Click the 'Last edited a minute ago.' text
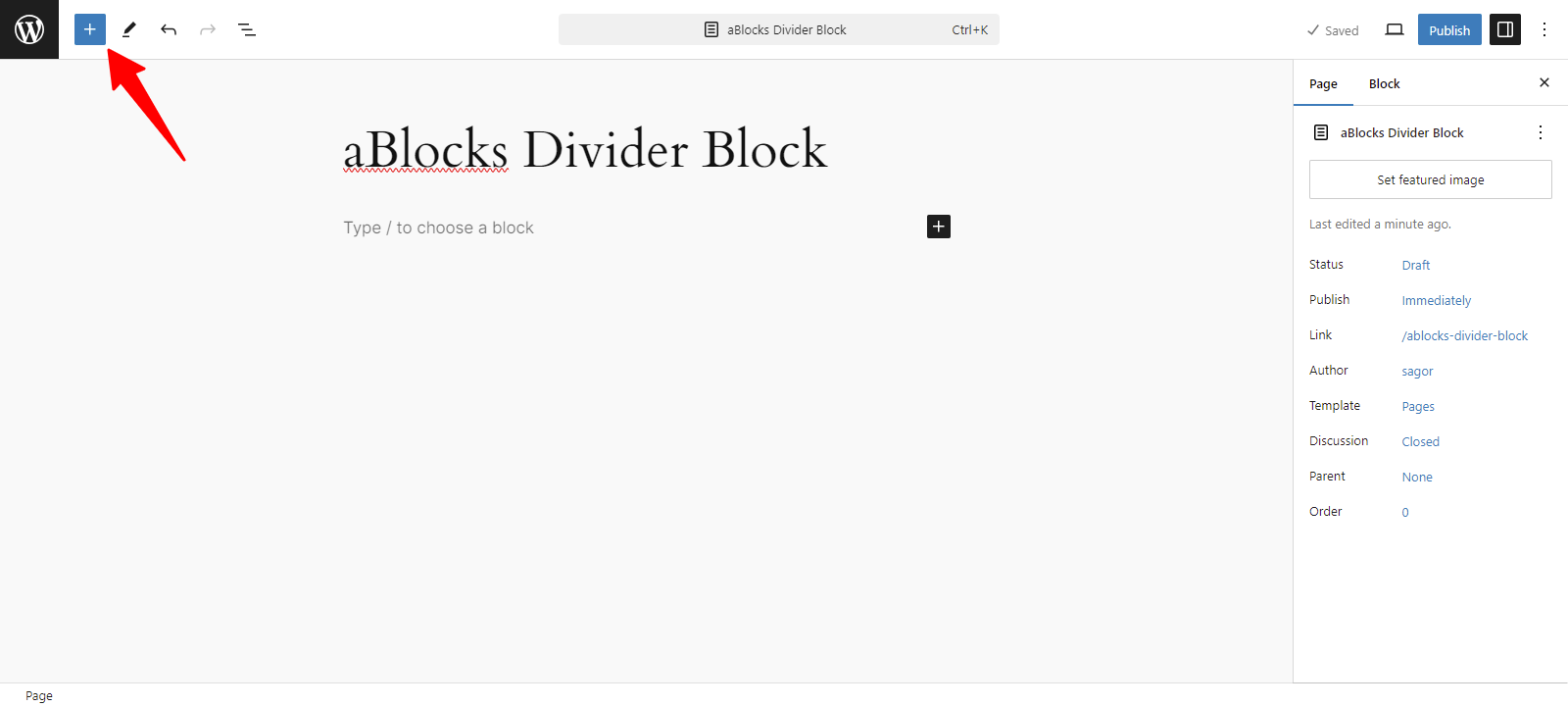 click(x=1380, y=224)
